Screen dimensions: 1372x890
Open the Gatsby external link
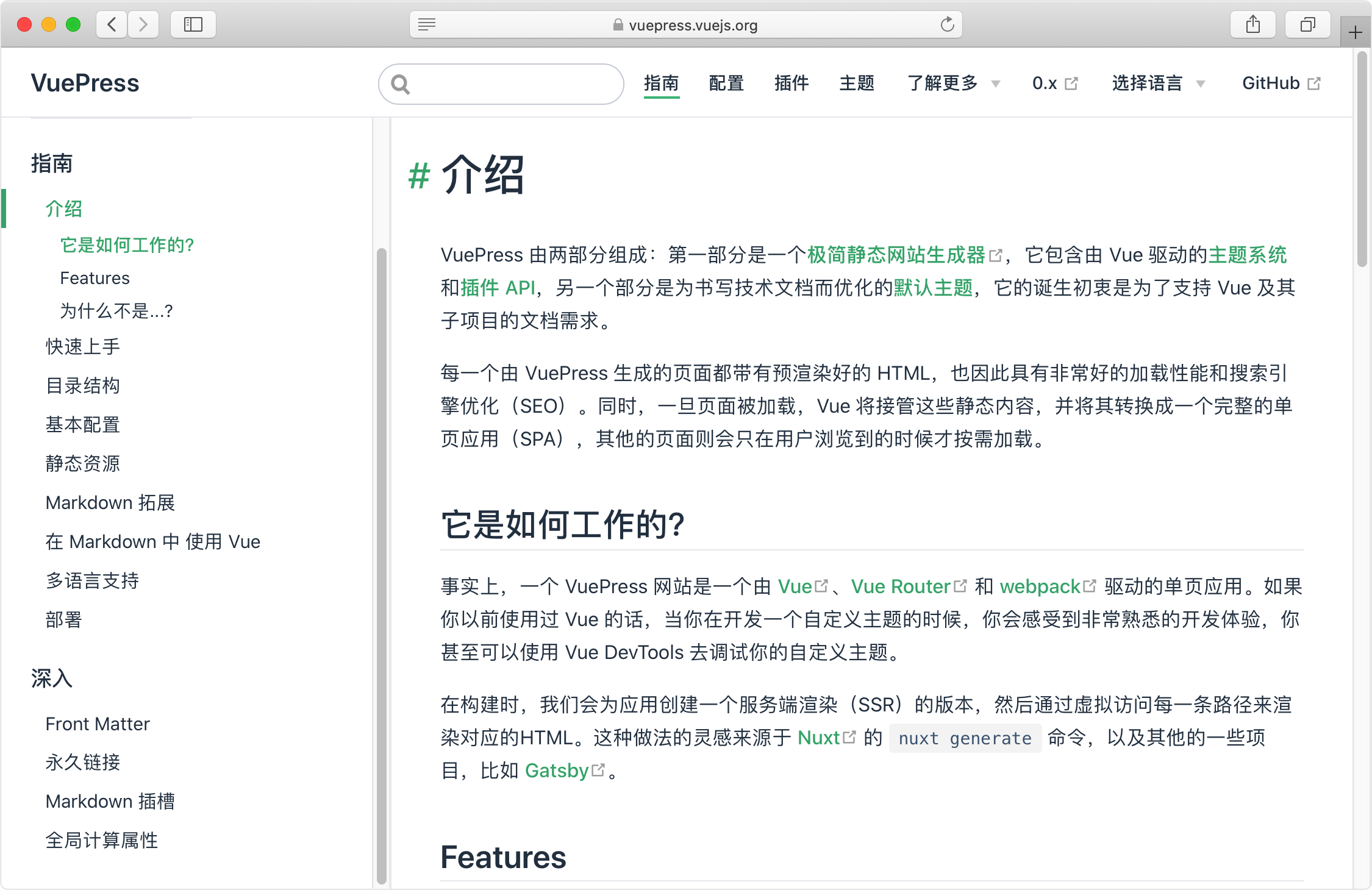(565, 771)
